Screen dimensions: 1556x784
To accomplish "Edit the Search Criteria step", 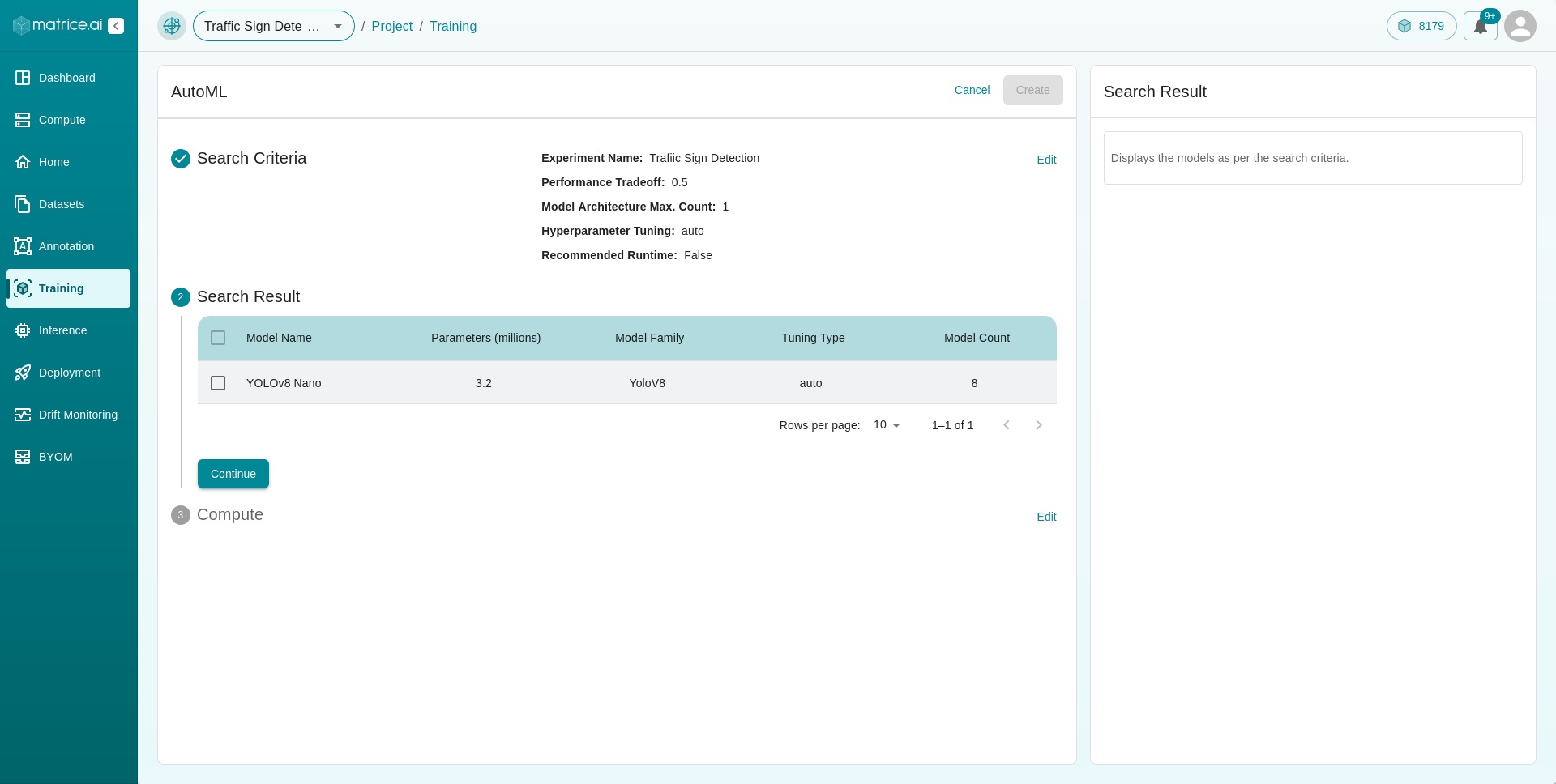I will pos(1046,160).
